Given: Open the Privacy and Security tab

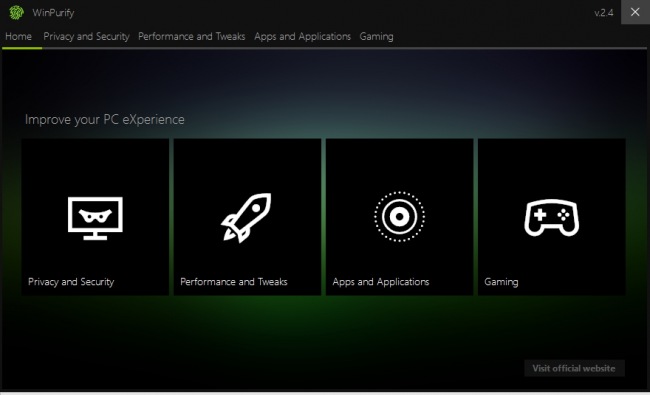Looking at the screenshot, I should point(86,36).
